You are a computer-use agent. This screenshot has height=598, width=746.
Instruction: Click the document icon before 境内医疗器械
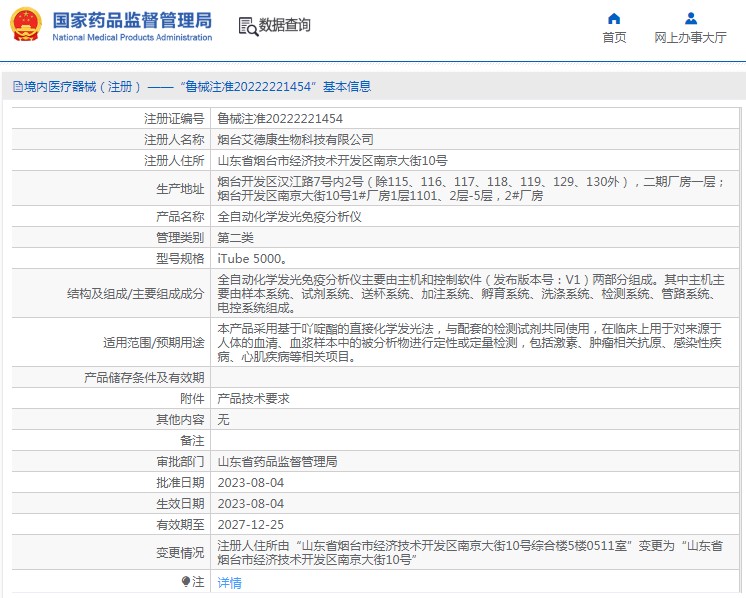pyautogui.click(x=18, y=87)
